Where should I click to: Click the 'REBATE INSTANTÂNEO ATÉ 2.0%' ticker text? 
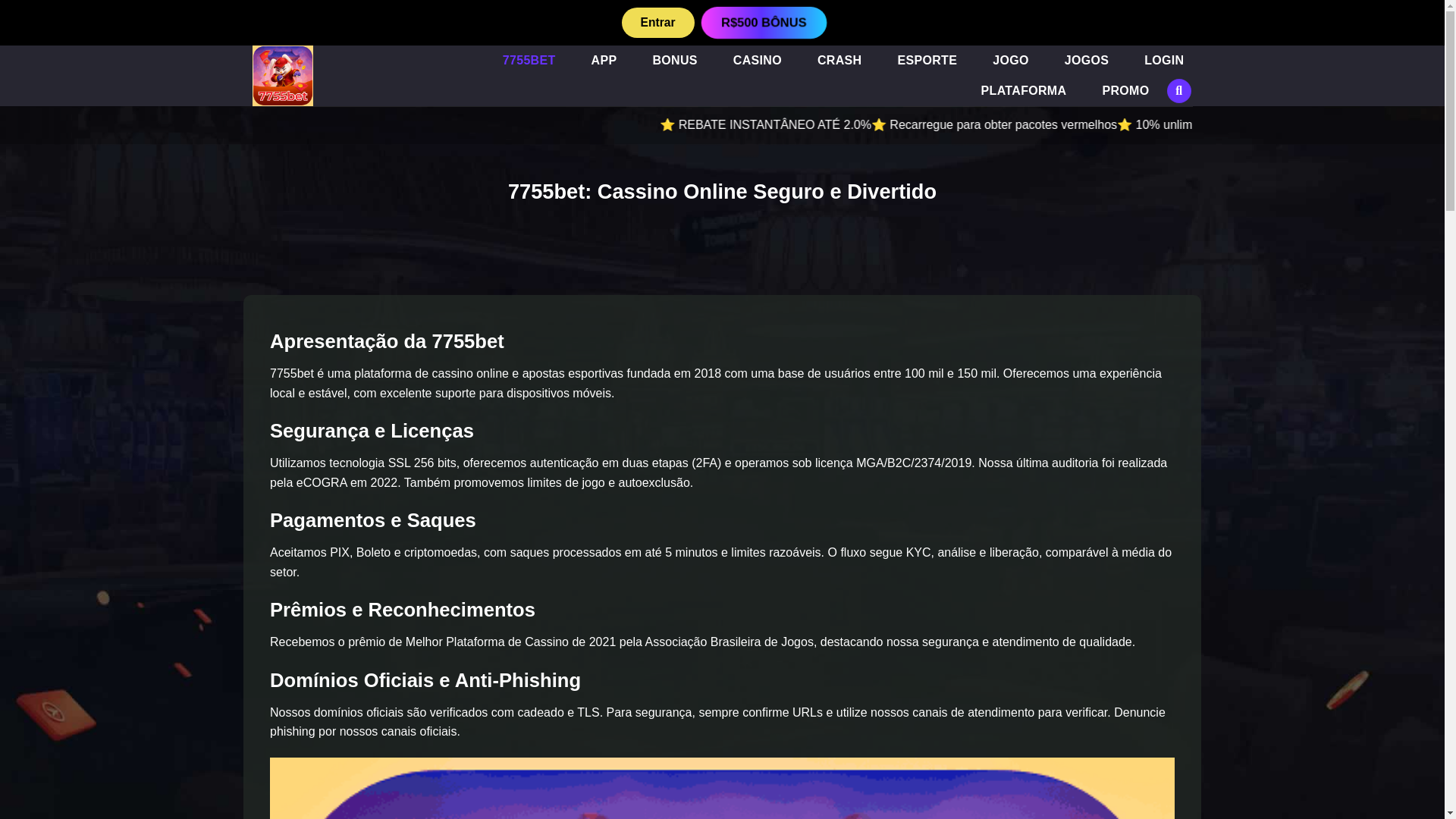774,125
